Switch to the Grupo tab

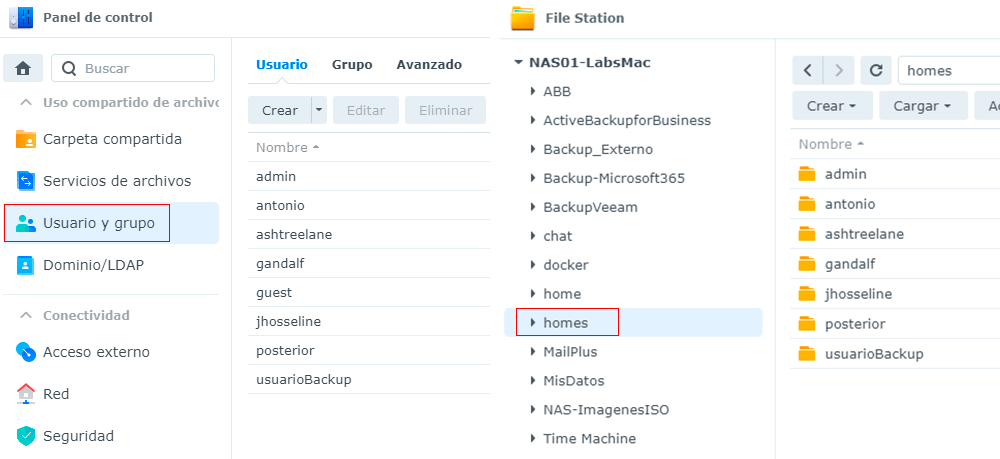(352, 64)
